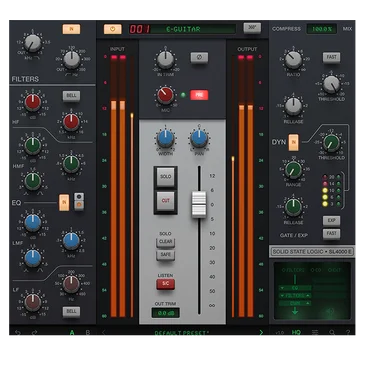The height and width of the screenshot is (365, 365).
Task: Select preset slot B
Action: (88, 332)
